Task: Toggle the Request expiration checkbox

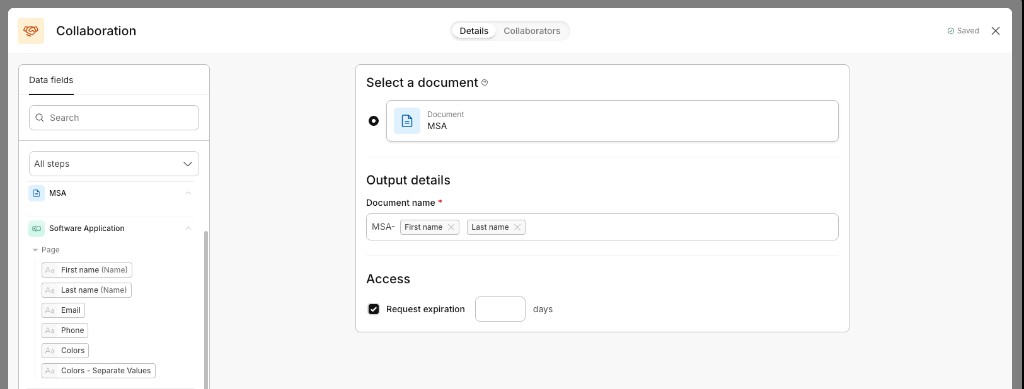Action: point(374,309)
